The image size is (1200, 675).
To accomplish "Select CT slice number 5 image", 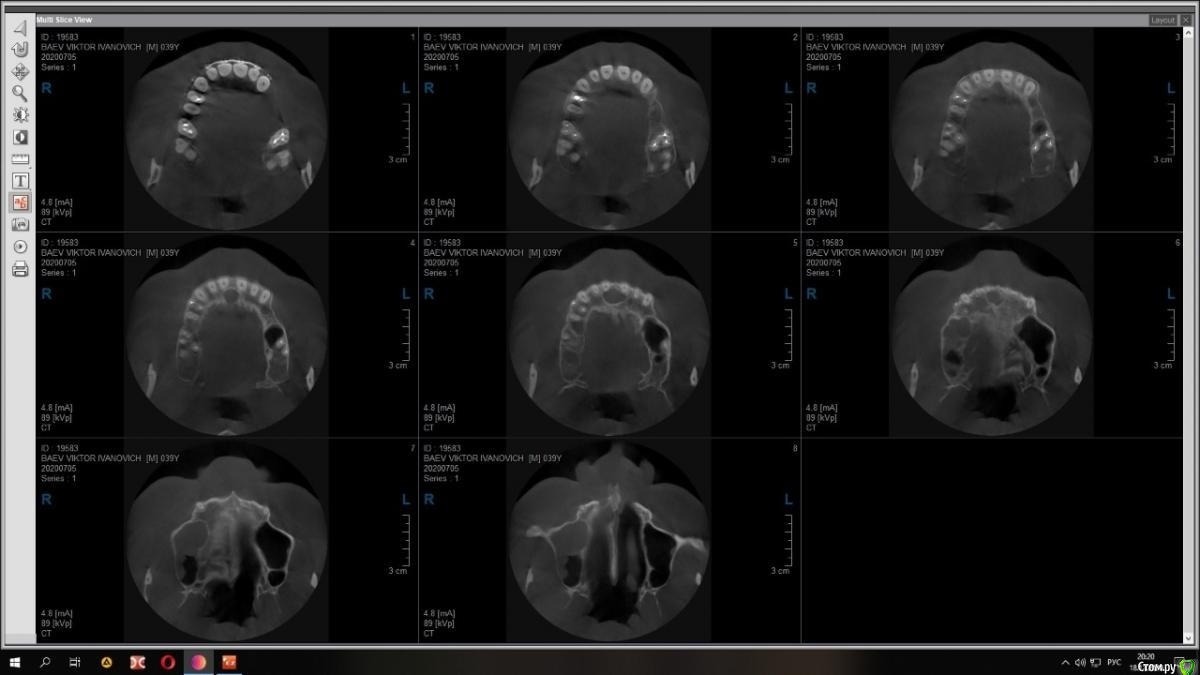I will (x=609, y=335).
